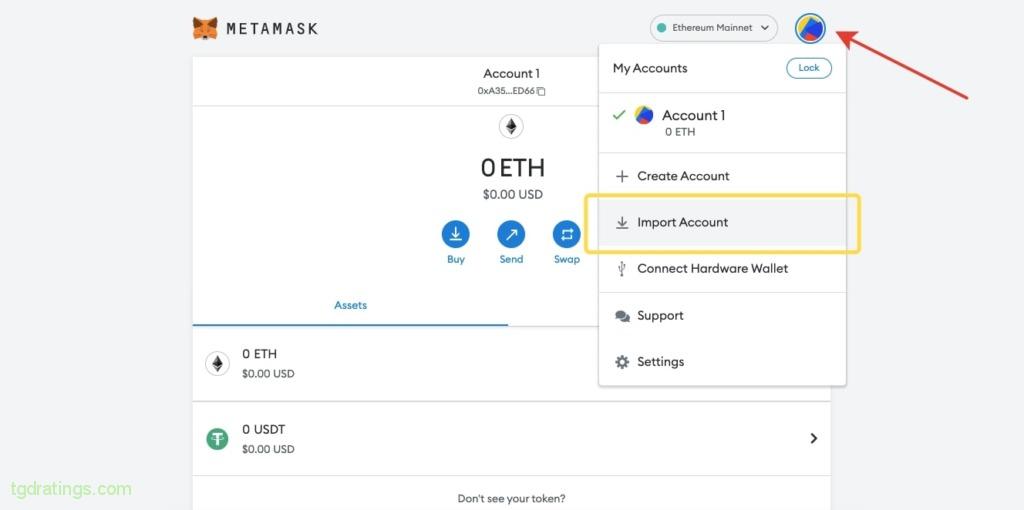Click the account avatar icon in header
This screenshot has width=1024, height=510.
click(810, 28)
